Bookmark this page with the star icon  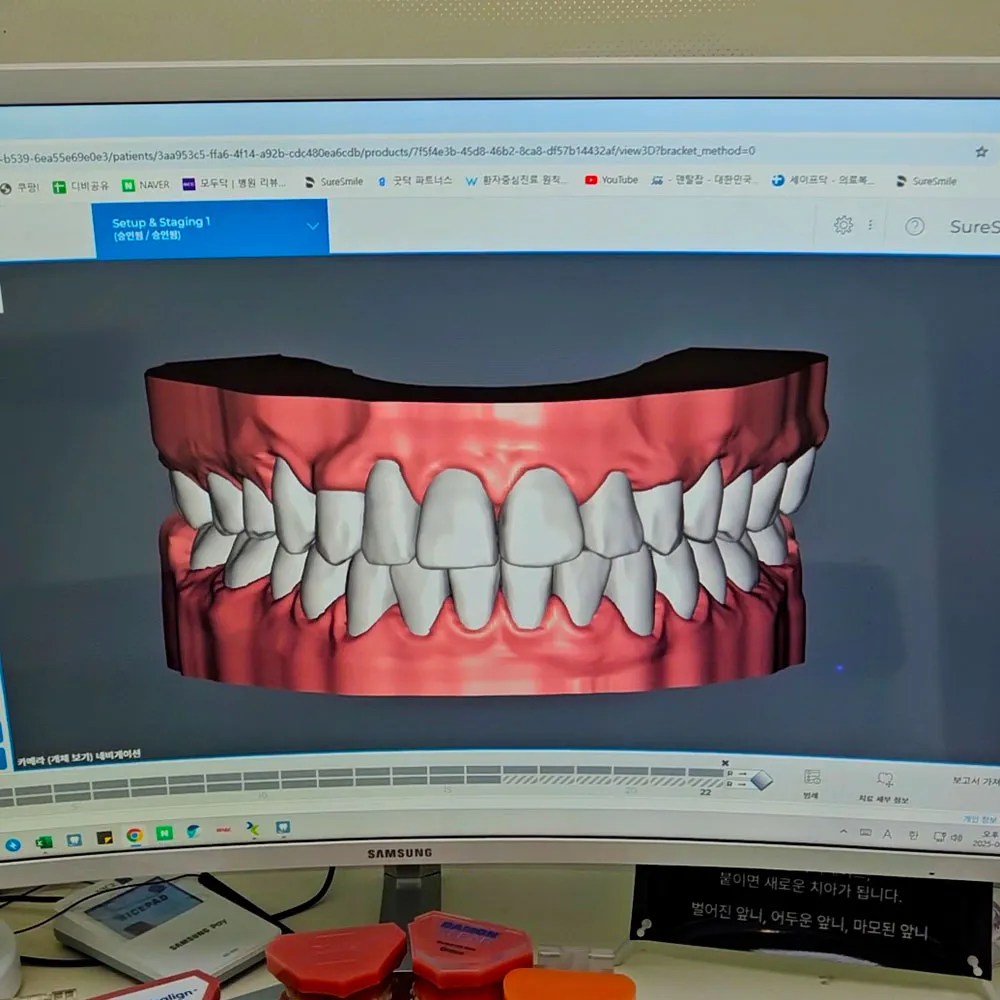(982, 152)
